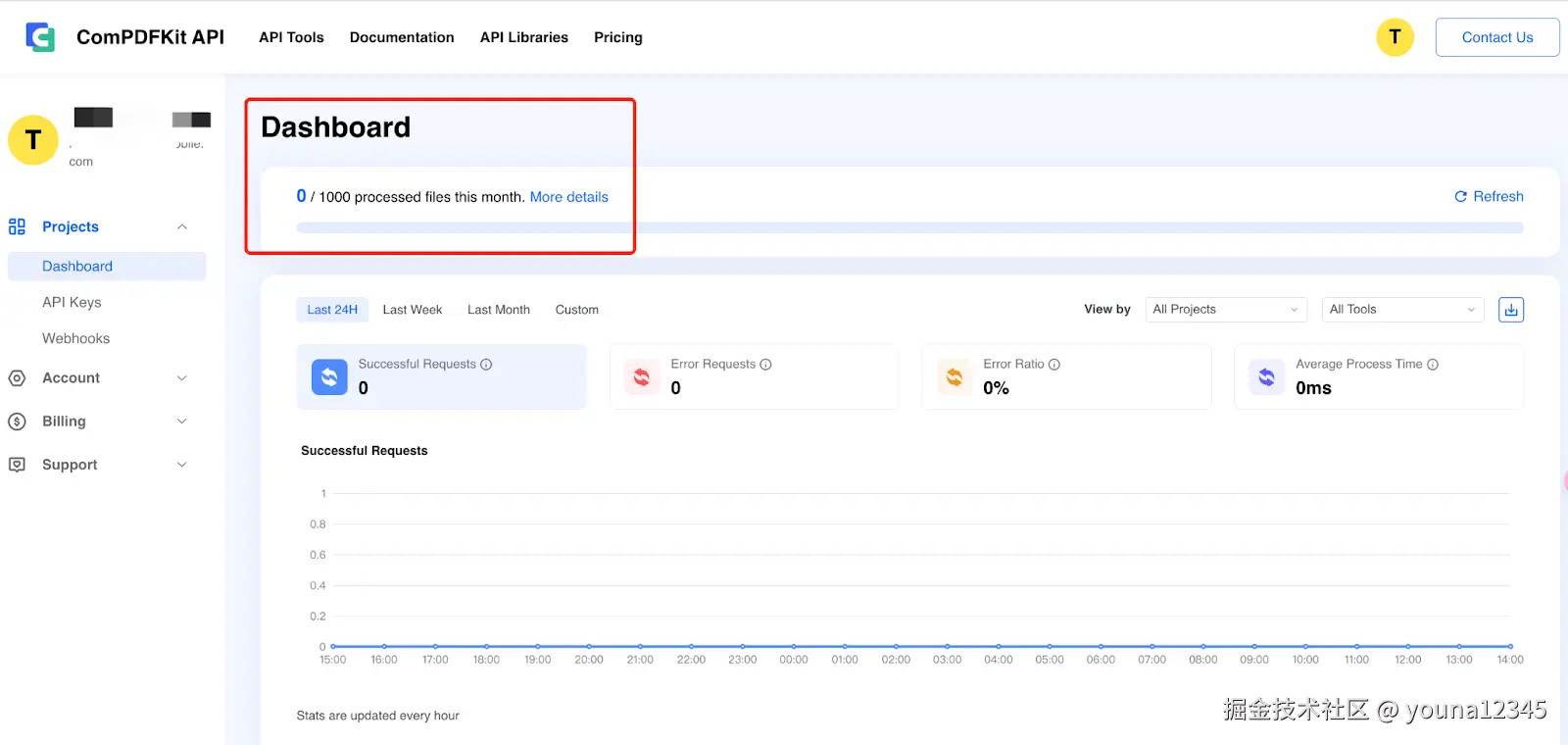This screenshot has width=1568, height=745.
Task: Click the Projects grid icon
Action: coord(17,226)
